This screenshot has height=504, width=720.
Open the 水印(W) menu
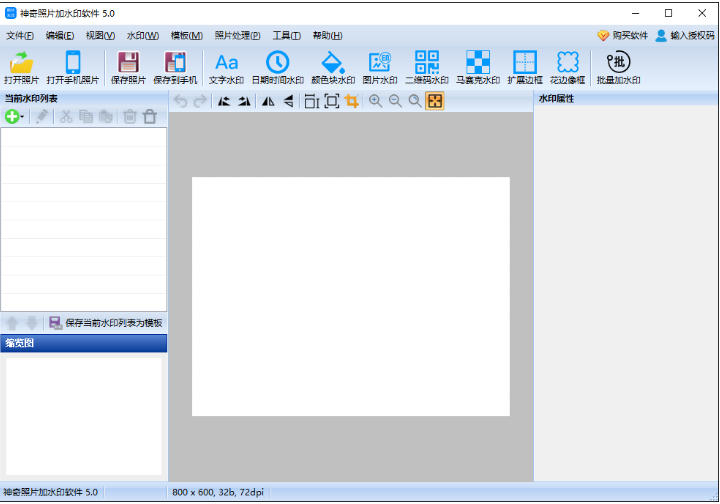click(142, 35)
